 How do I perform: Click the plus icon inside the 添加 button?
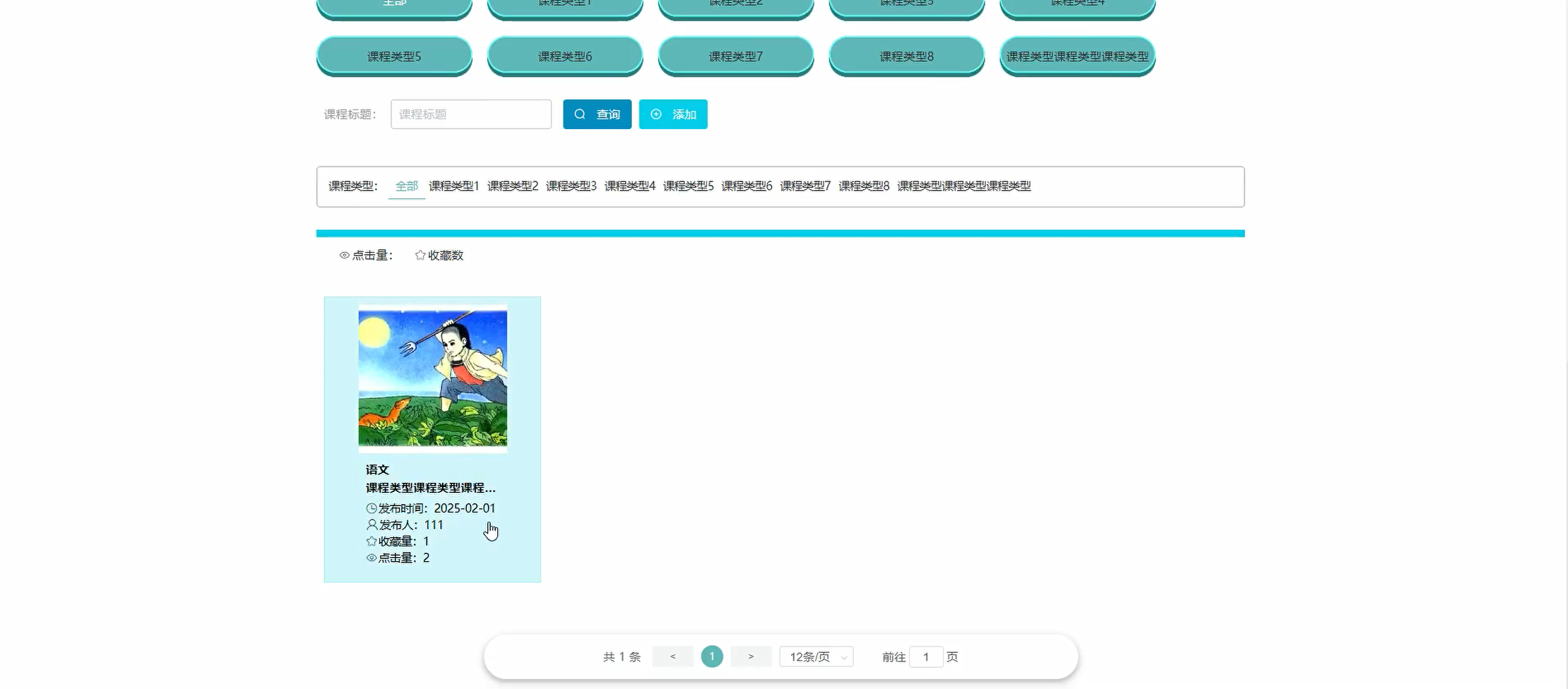pos(656,114)
